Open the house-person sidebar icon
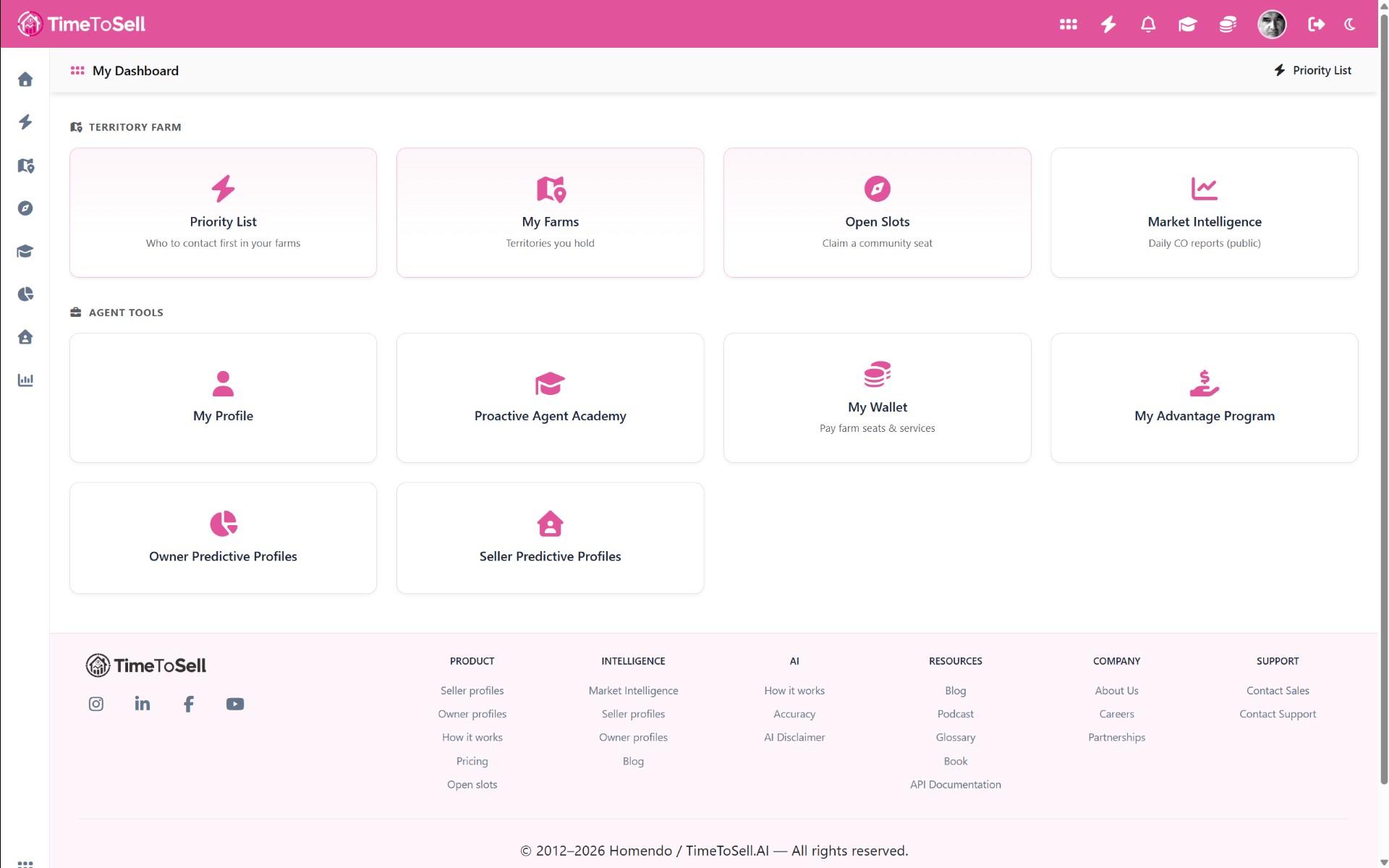1389x868 pixels. point(25,337)
